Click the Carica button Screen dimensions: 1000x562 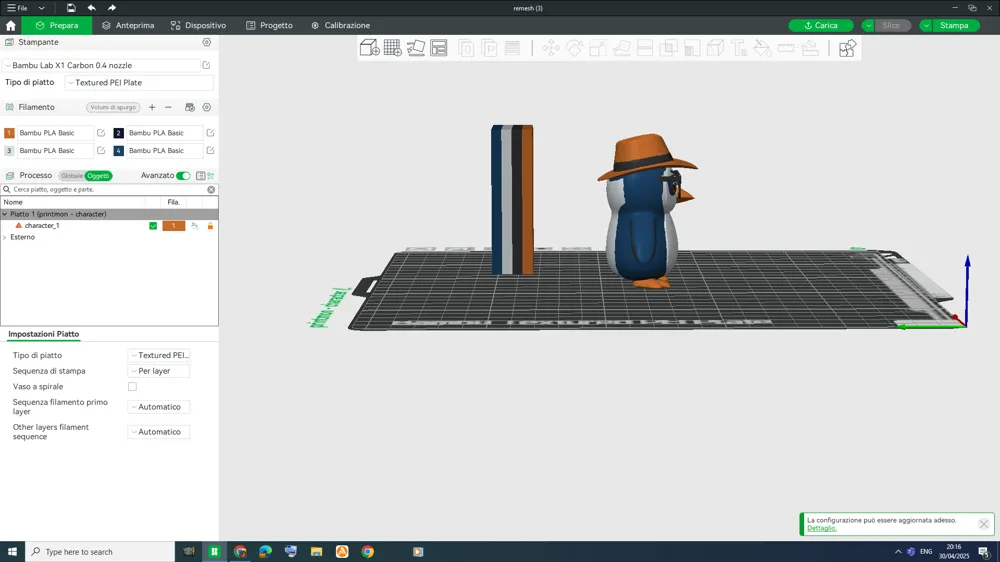point(821,26)
